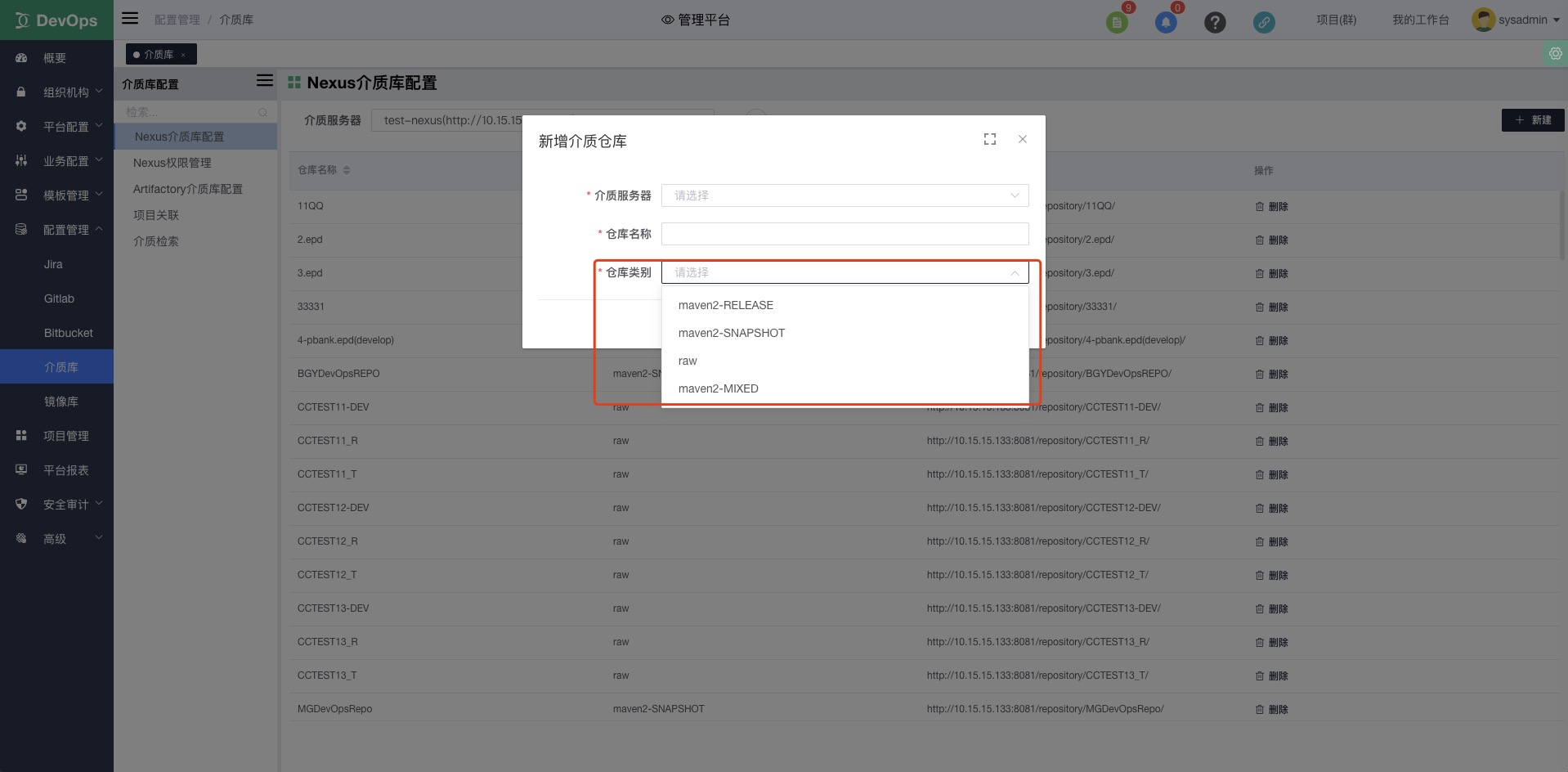Sort by 仓库名称 column arrows

347,170
